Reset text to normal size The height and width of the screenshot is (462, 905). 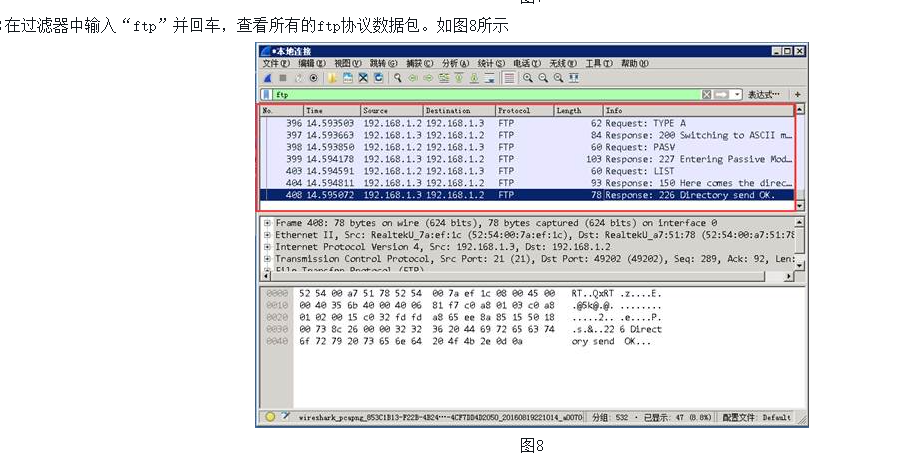(558, 78)
